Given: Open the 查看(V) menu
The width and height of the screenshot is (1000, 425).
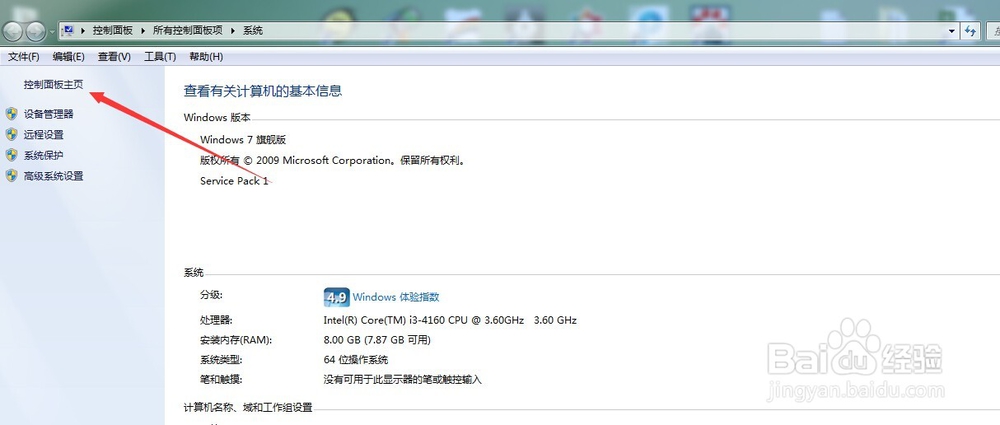Looking at the screenshot, I should [114, 57].
